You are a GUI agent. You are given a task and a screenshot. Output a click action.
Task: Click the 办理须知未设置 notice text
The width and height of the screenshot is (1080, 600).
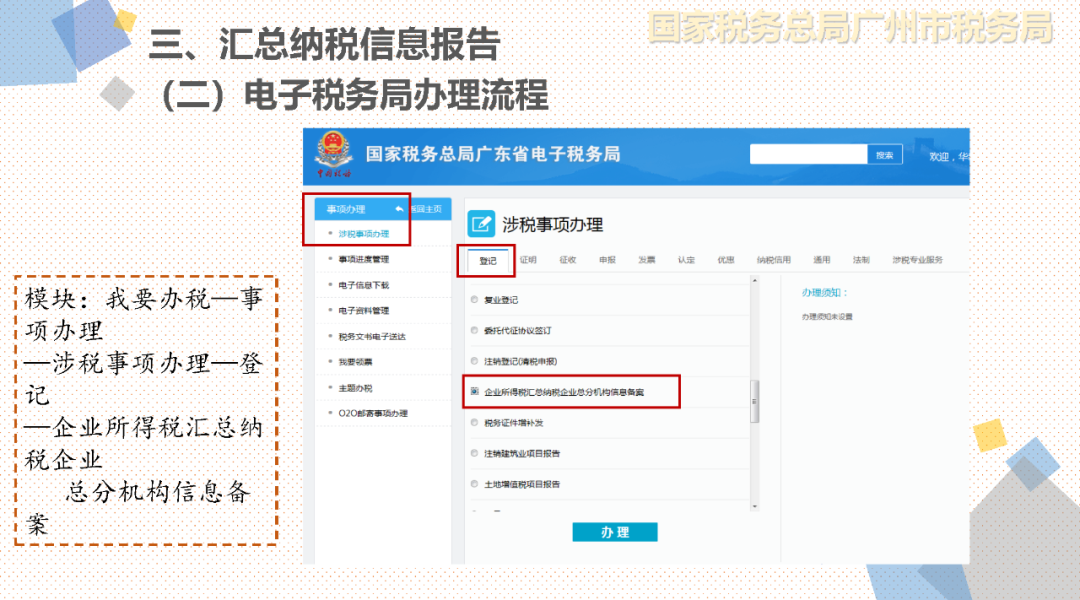pyautogui.click(x=827, y=317)
